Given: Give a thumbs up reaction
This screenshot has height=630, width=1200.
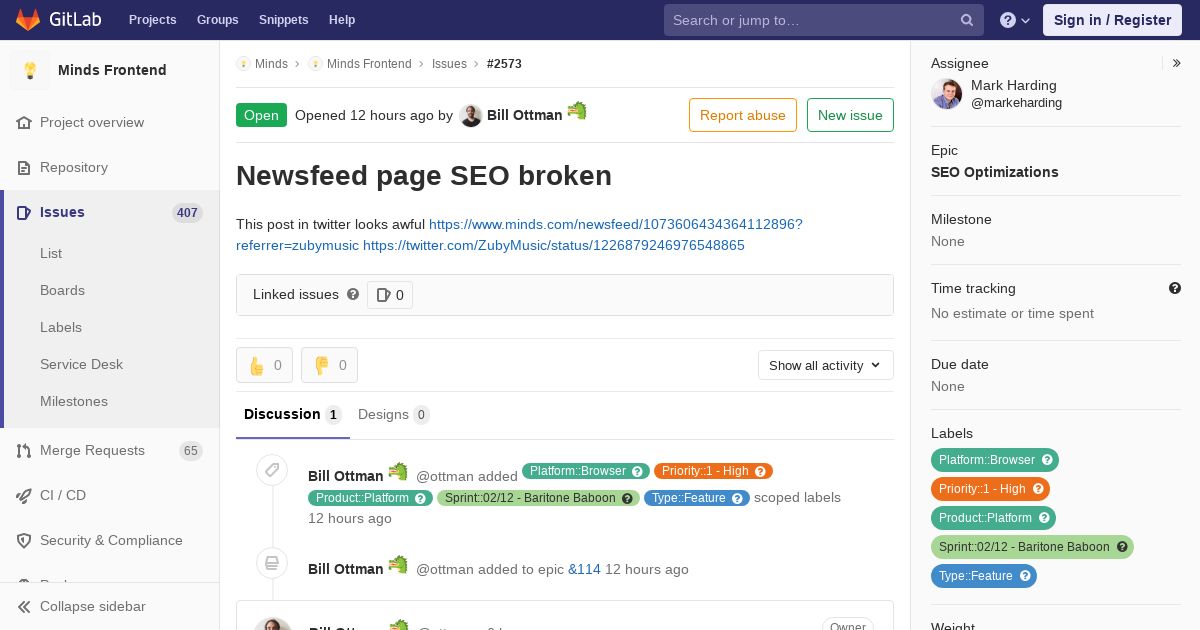Looking at the screenshot, I should (x=264, y=365).
